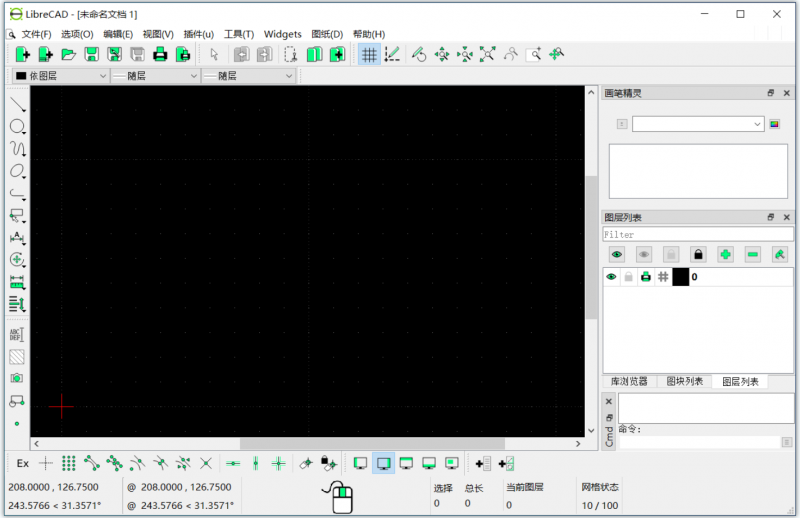
Task: Insert image with camera icon
Action: [16, 378]
